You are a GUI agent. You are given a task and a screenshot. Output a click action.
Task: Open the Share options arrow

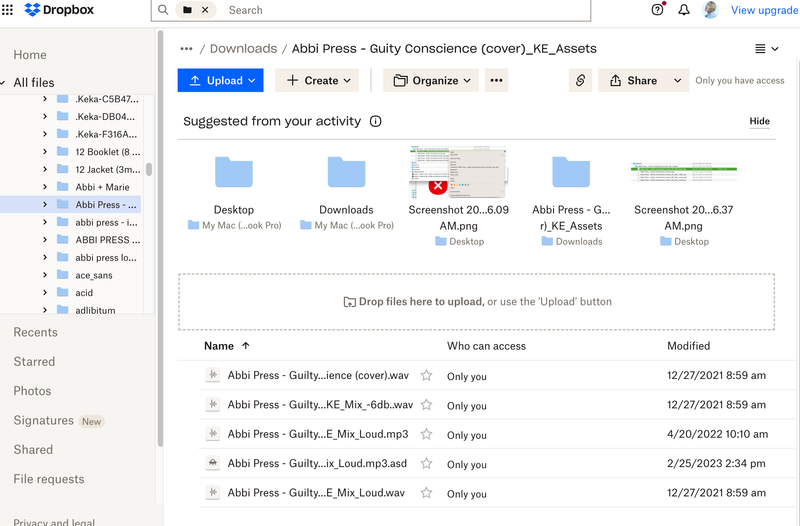[x=678, y=81]
